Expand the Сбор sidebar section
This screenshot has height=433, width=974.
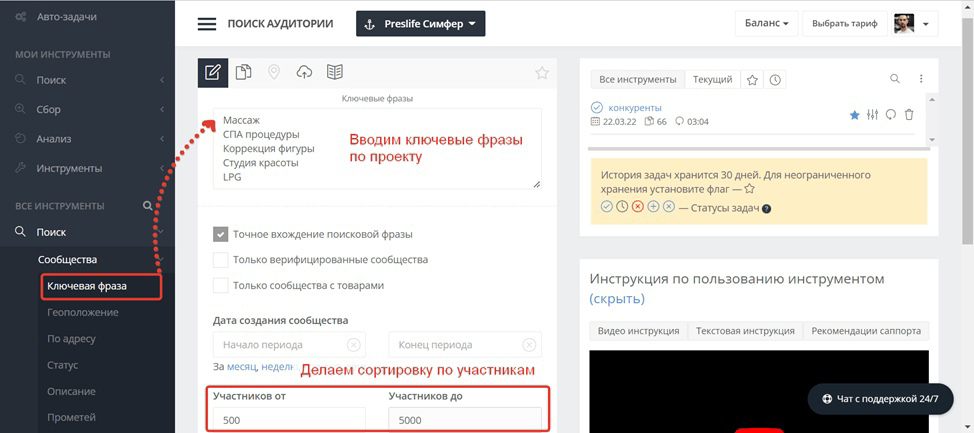[87, 109]
